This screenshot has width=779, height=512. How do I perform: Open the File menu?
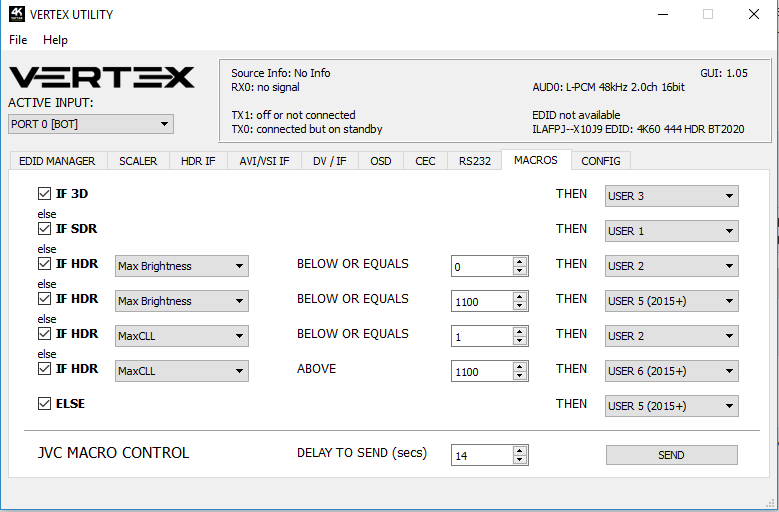click(18, 40)
